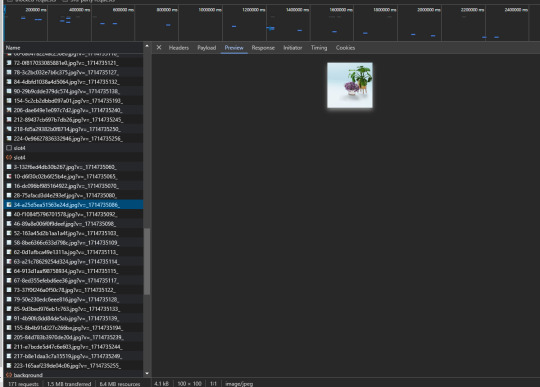Click the image icon beside the 154- request
The image size is (540, 387).
click(9, 101)
